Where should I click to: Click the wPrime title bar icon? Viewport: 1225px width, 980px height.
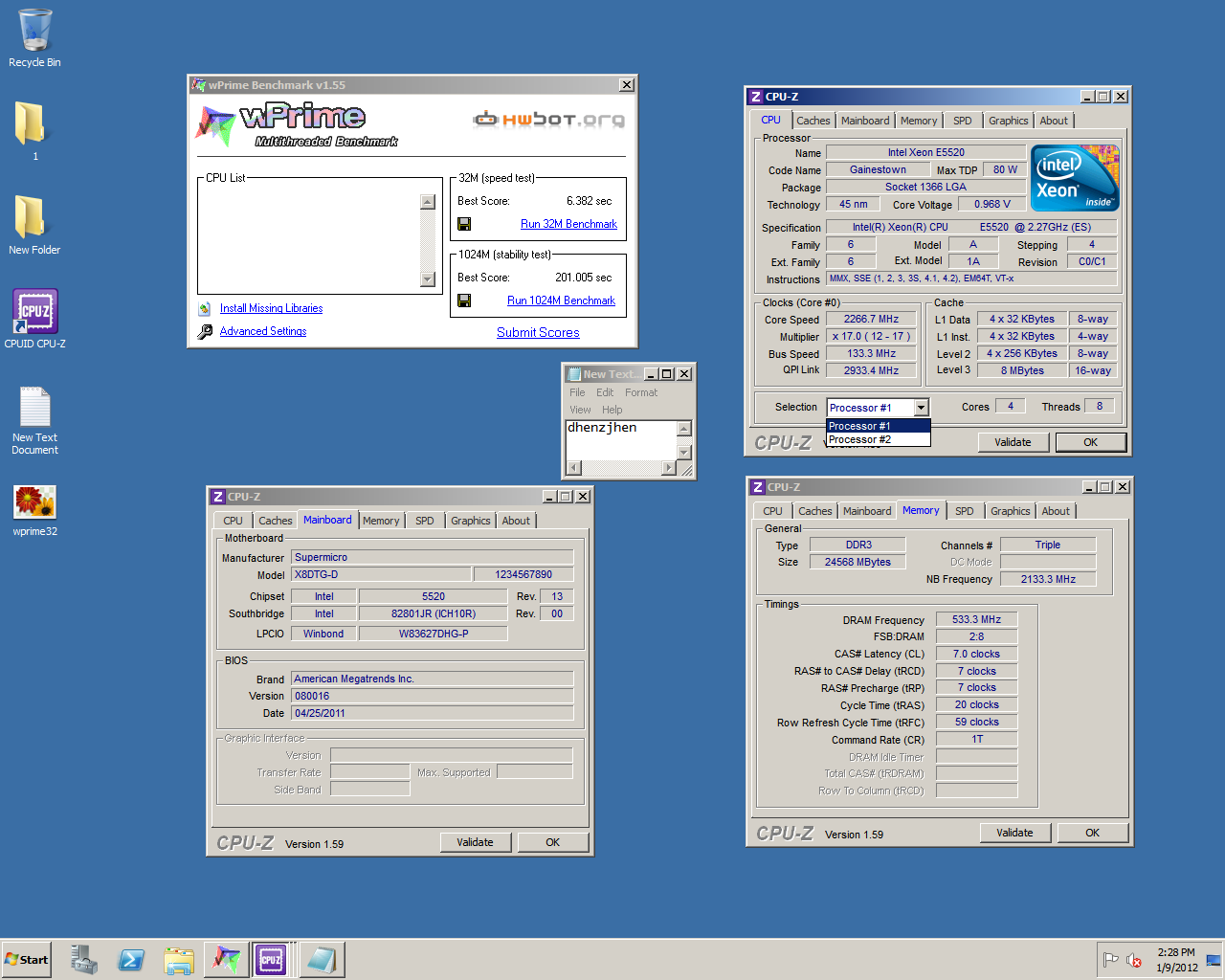[199, 85]
